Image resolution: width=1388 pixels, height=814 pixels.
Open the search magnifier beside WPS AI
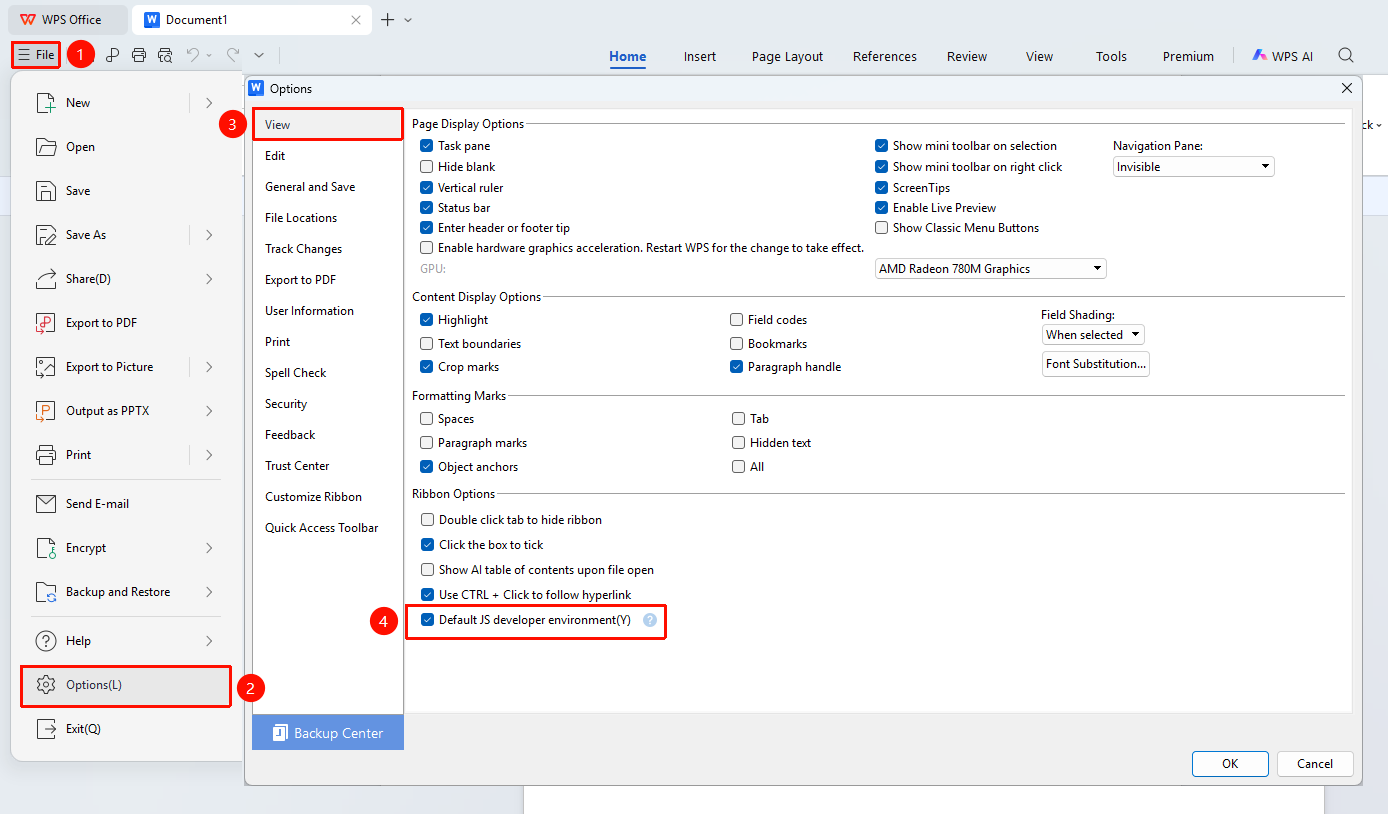tap(1346, 56)
